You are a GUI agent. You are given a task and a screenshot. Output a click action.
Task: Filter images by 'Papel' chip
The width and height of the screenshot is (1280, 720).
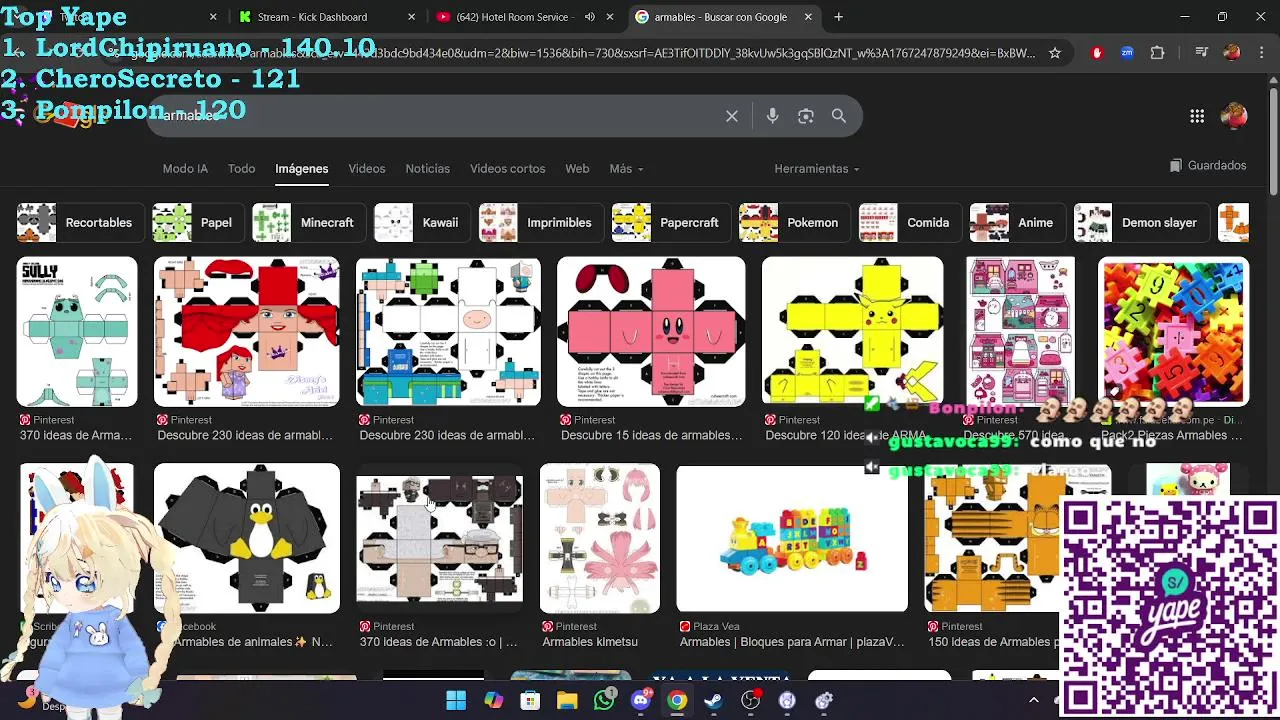[198, 223]
